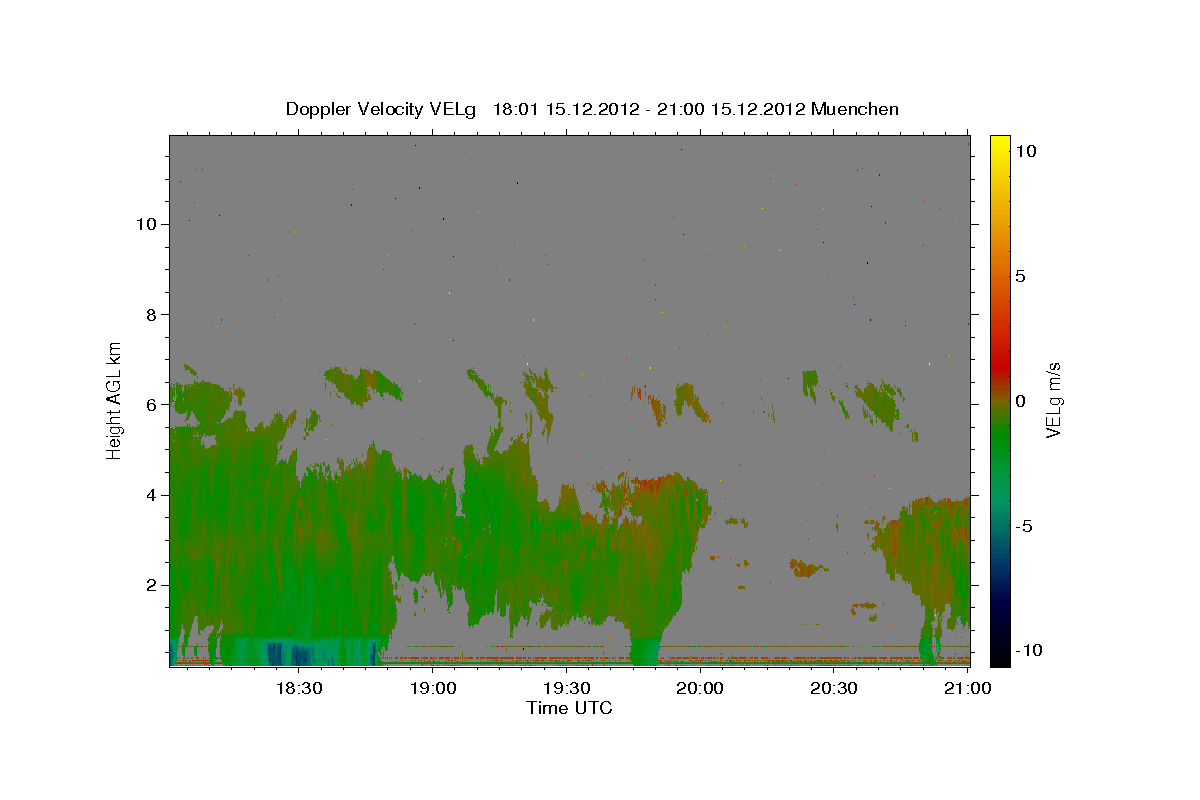Click the 19:30 time tick label
Screen dimensions: 1200x800
[566, 688]
